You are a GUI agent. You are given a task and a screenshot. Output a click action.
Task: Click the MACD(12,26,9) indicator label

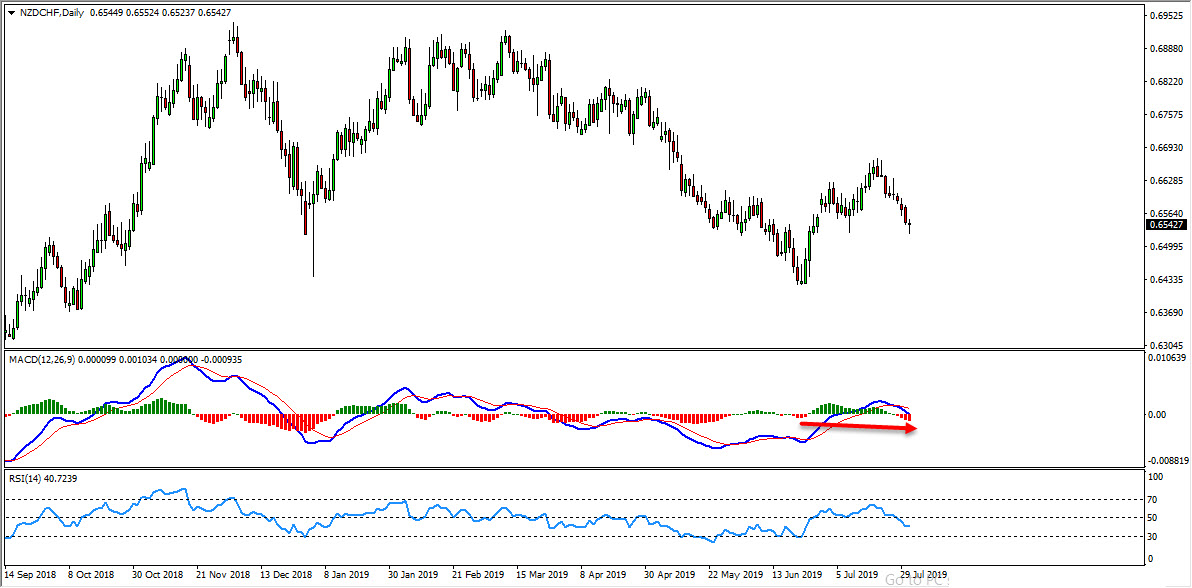(x=42, y=359)
